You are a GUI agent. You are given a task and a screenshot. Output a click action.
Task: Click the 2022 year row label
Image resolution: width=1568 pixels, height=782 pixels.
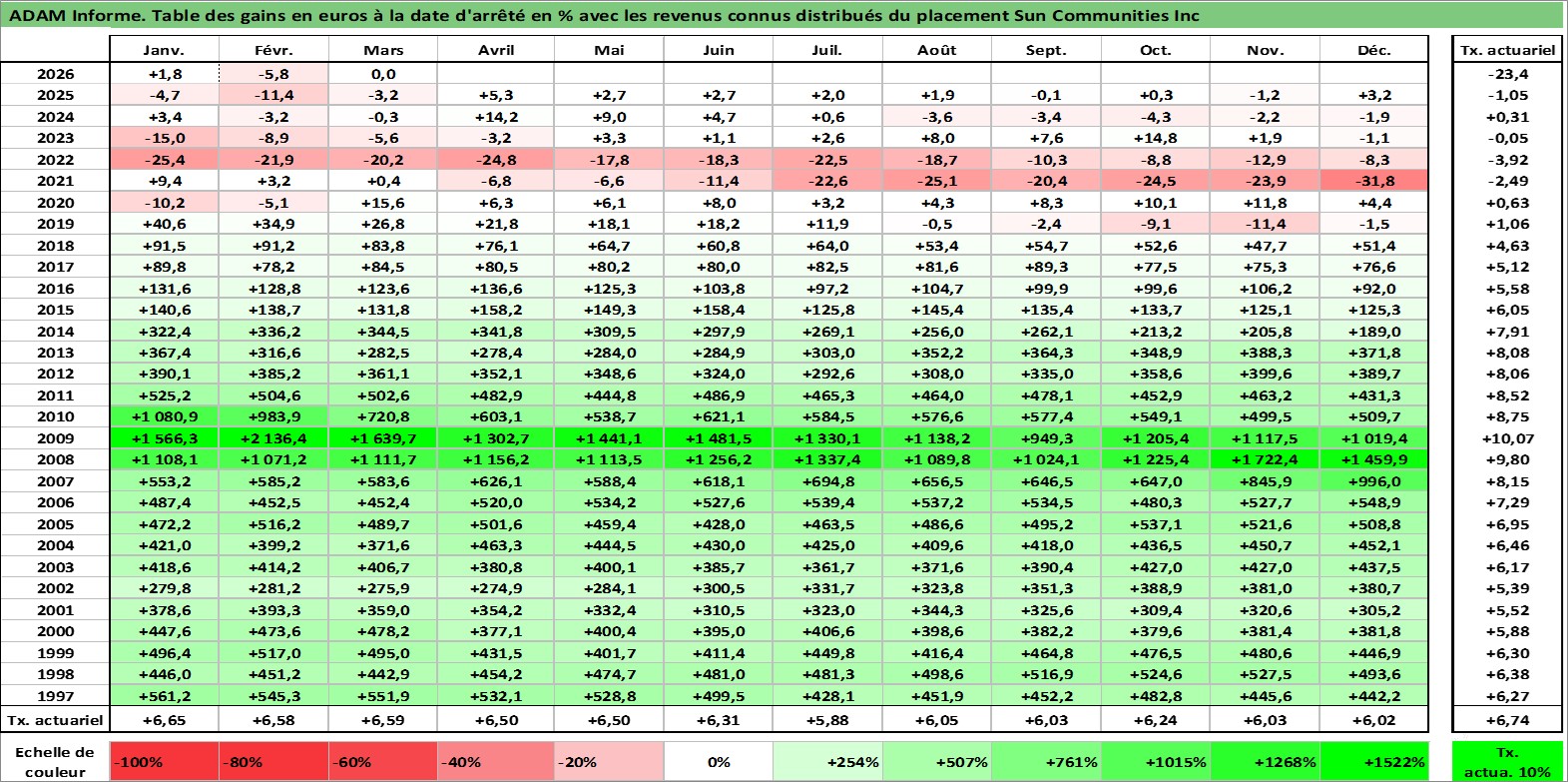55,160
